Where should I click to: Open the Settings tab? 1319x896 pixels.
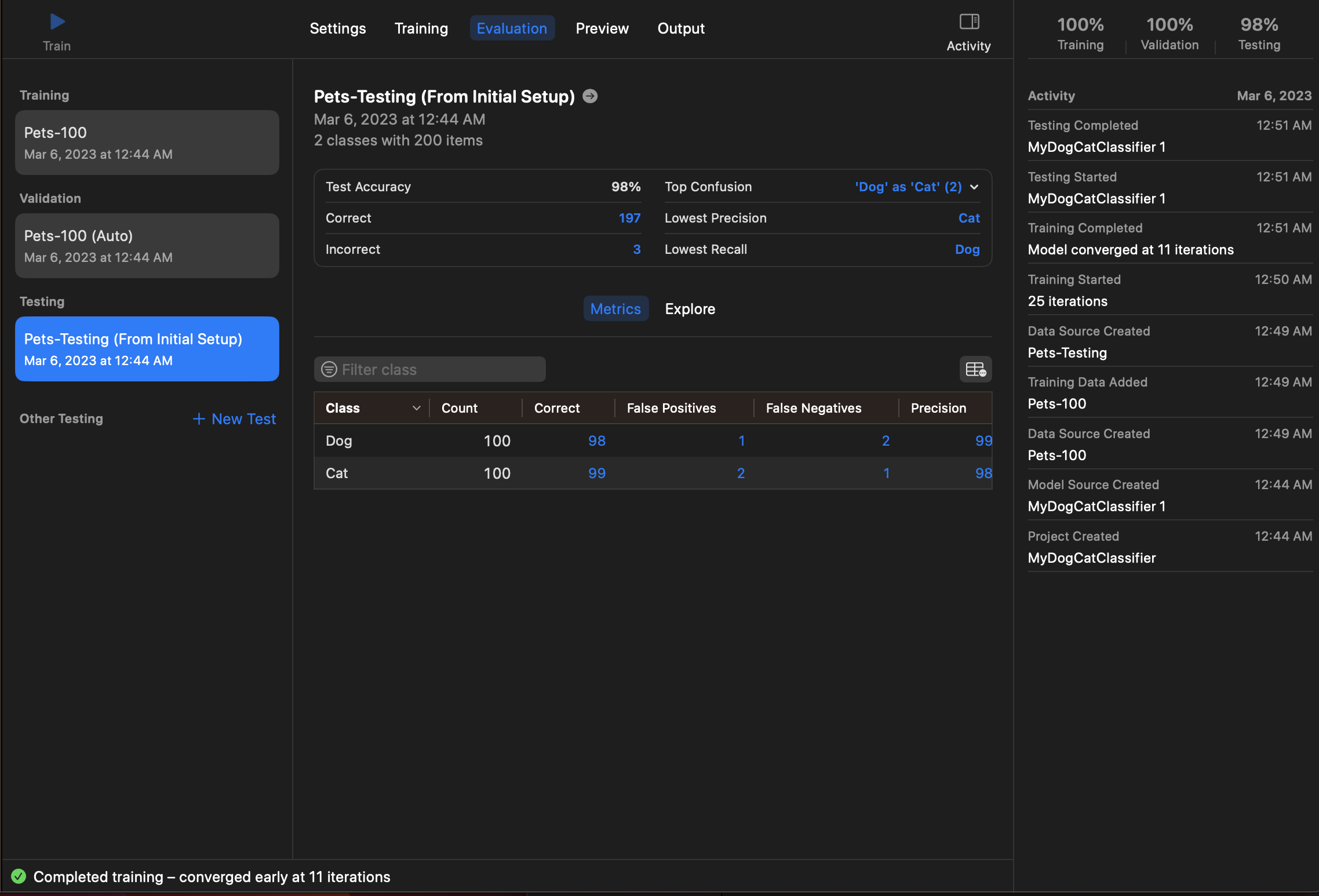coord(337,28)
